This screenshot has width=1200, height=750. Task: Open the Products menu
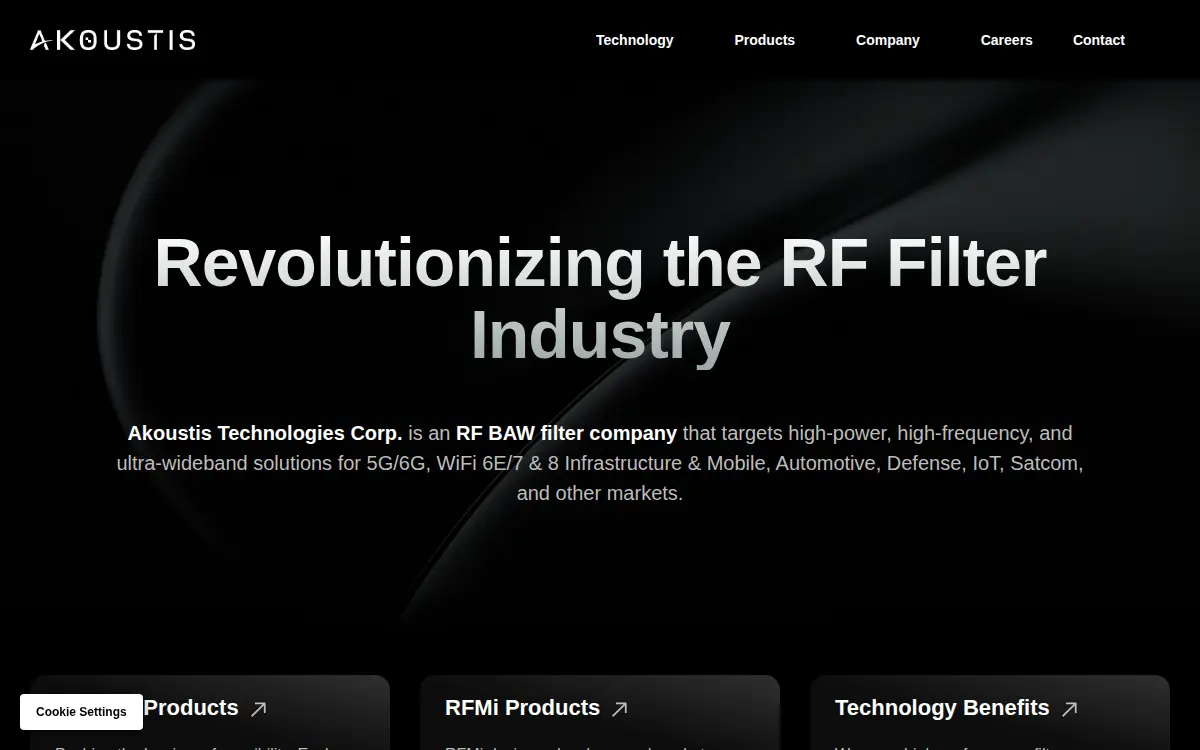click(x=765, y=40)
